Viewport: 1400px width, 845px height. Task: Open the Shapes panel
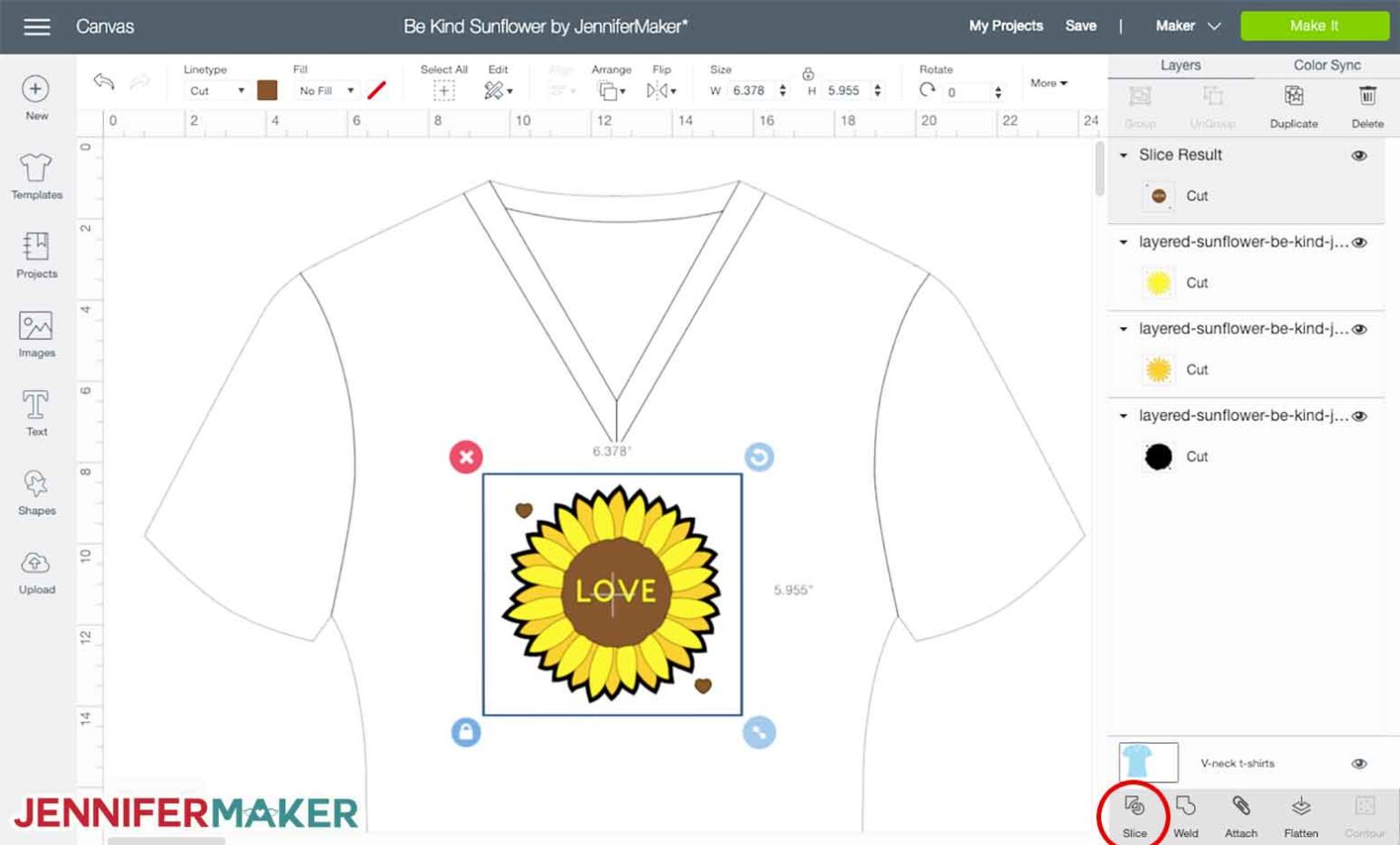36,492
